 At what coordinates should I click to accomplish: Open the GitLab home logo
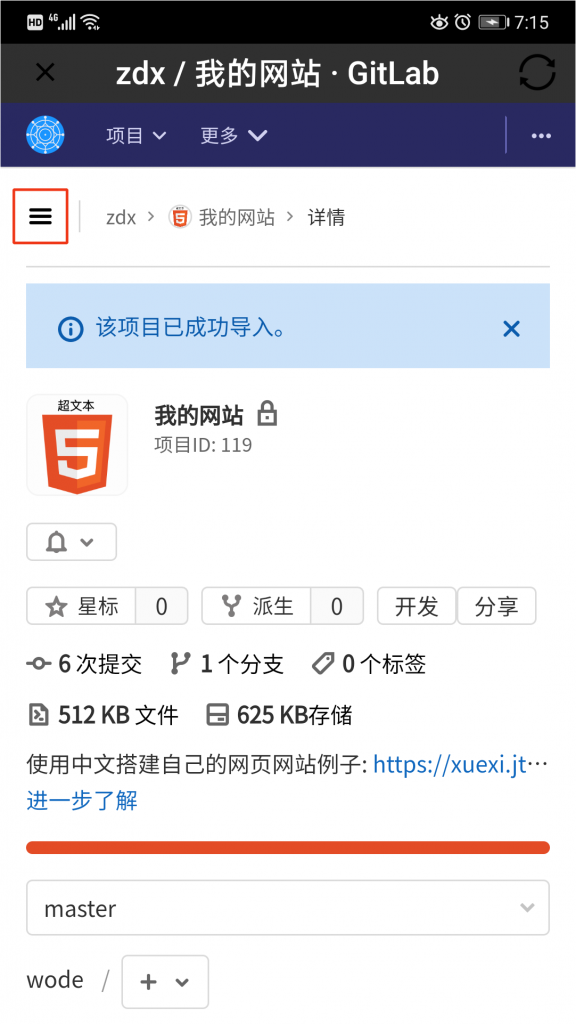pyautogui.click(x=45, y=135)
